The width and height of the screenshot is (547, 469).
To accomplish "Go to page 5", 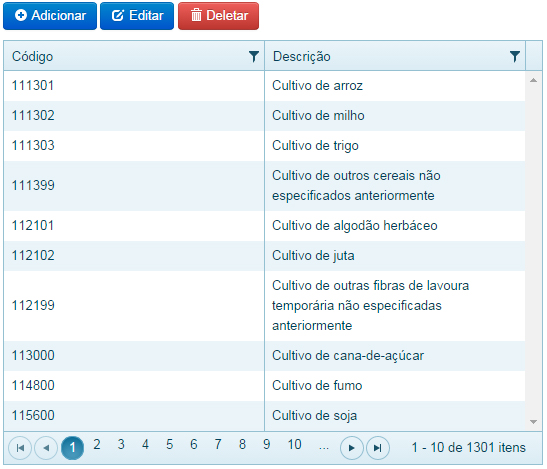I will pyautogui.click(x=170, y=445).
